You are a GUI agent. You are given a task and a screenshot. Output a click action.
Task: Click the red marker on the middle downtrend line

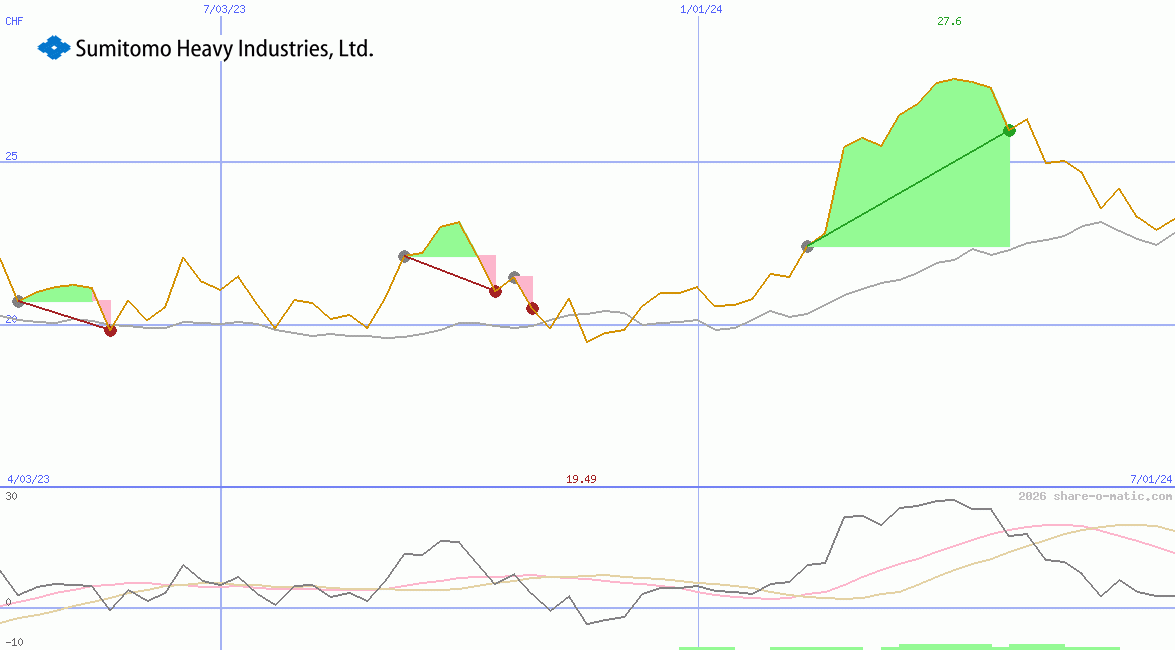click(496, 291)
